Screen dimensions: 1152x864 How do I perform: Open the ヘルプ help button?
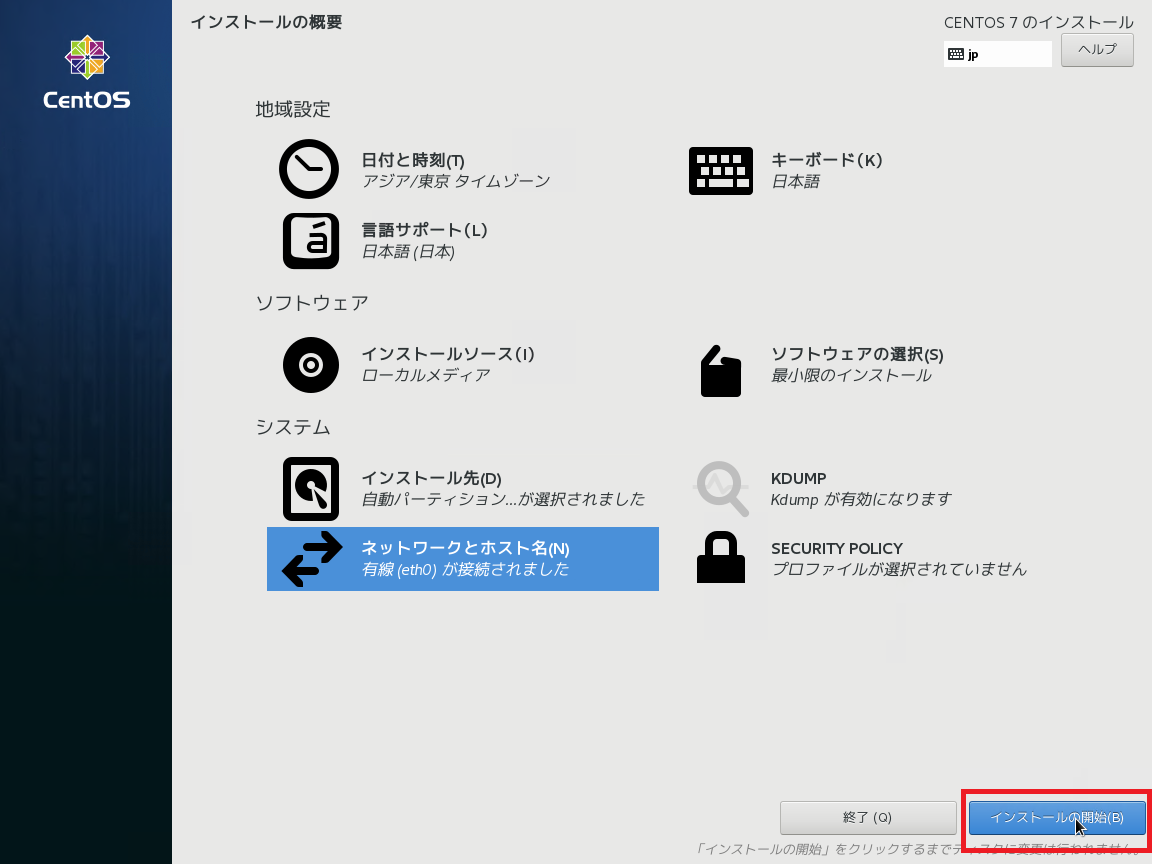1097,50
